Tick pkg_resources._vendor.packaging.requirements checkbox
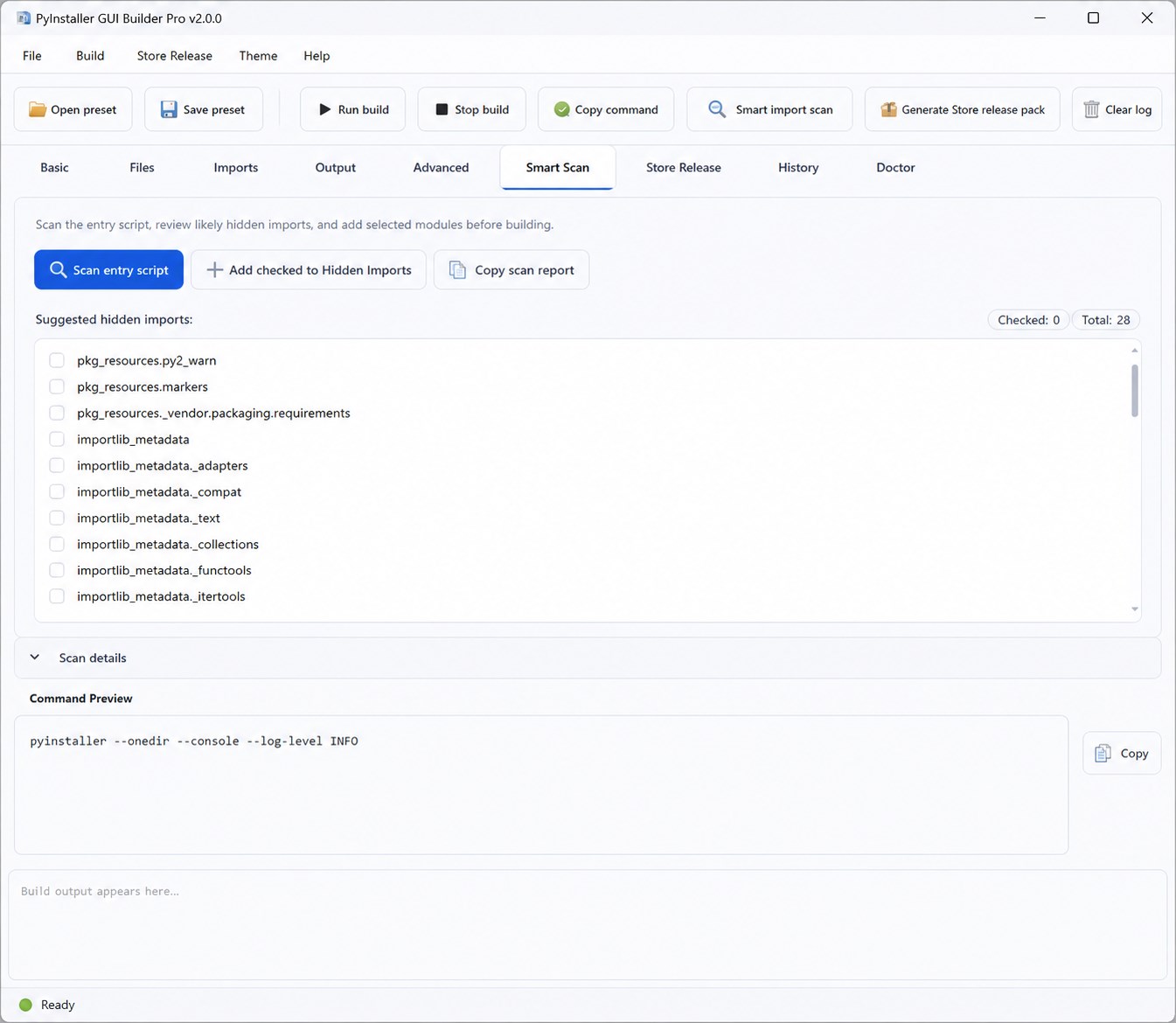 pos(57,413)
